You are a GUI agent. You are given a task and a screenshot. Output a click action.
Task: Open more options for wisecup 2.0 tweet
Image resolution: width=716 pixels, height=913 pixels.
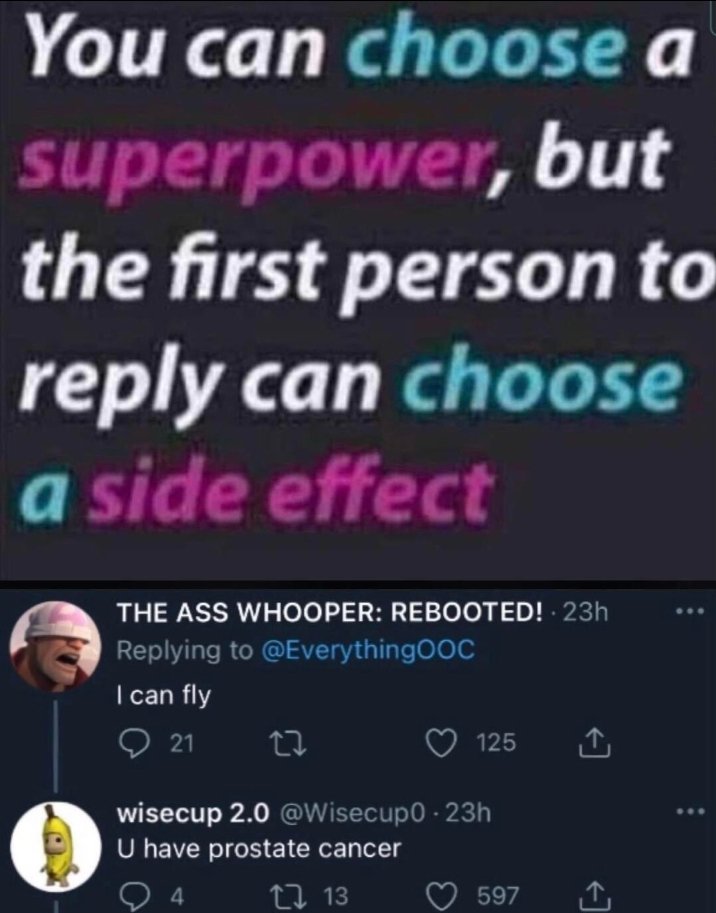coord(690,811)
